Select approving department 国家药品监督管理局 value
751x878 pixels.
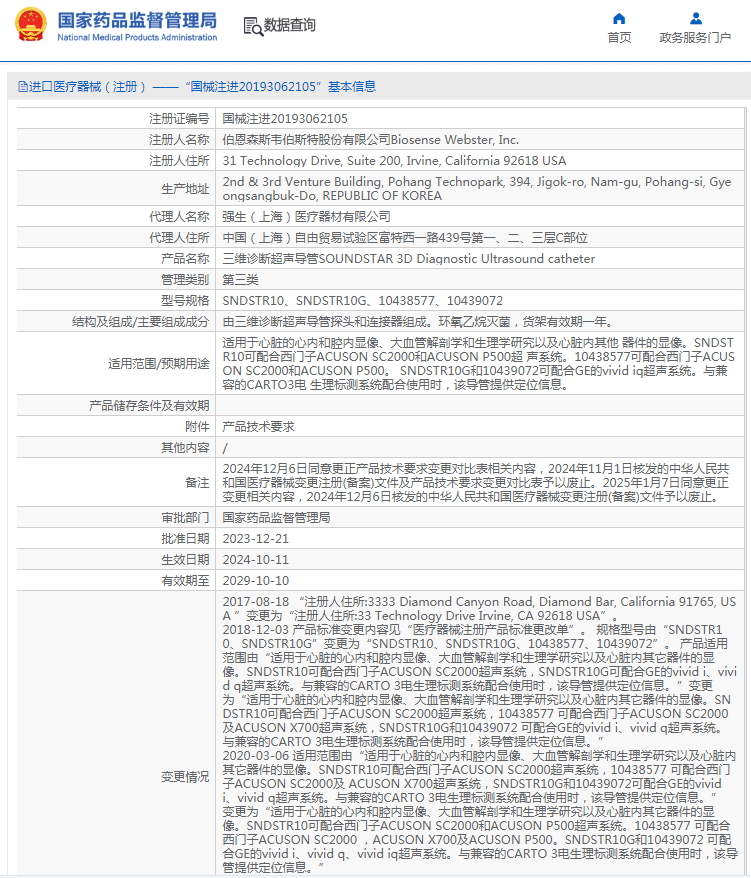coord(276,518)
